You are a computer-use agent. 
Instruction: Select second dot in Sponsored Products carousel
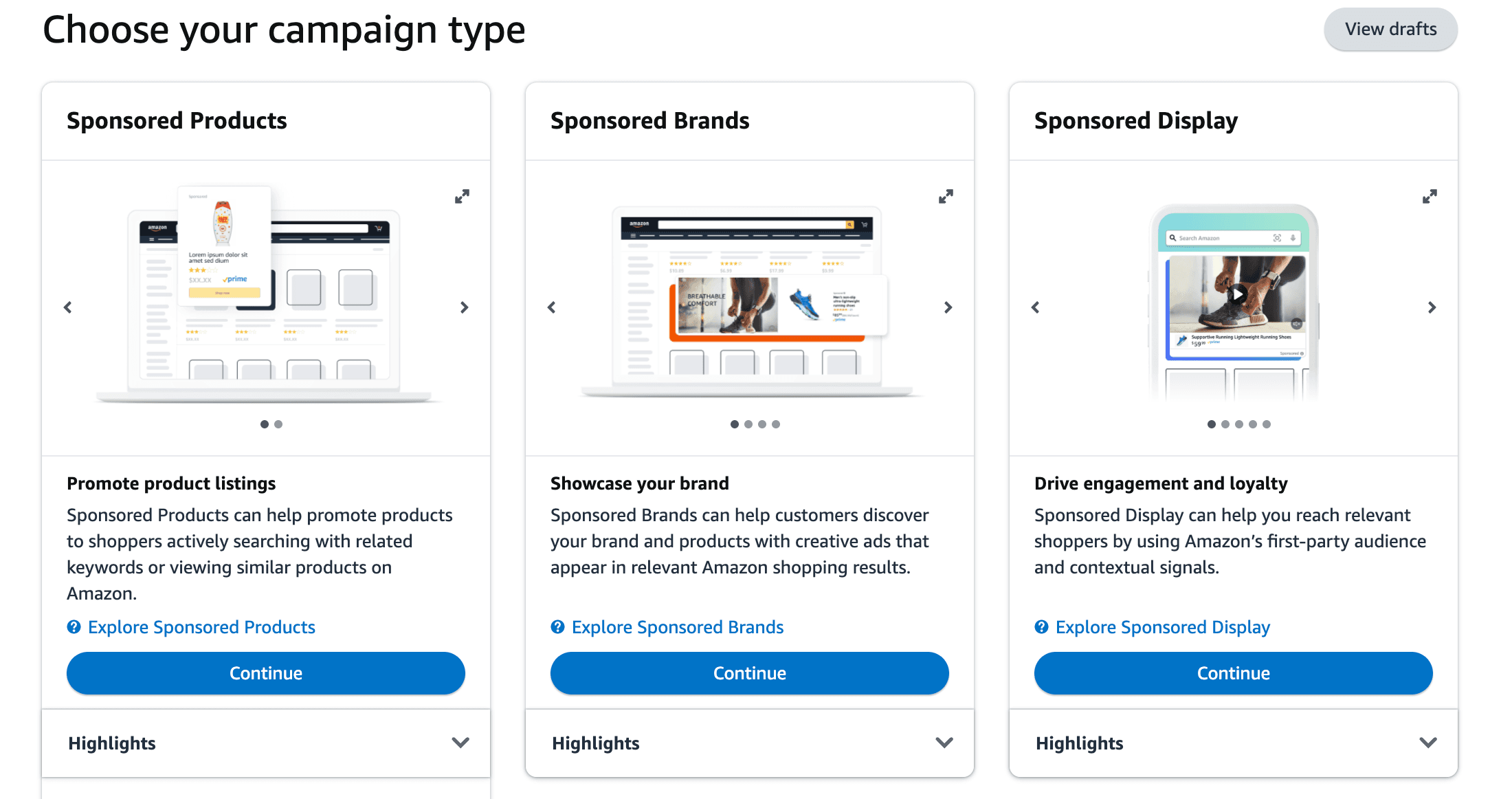pyautogui.click(x=278, y=424)
